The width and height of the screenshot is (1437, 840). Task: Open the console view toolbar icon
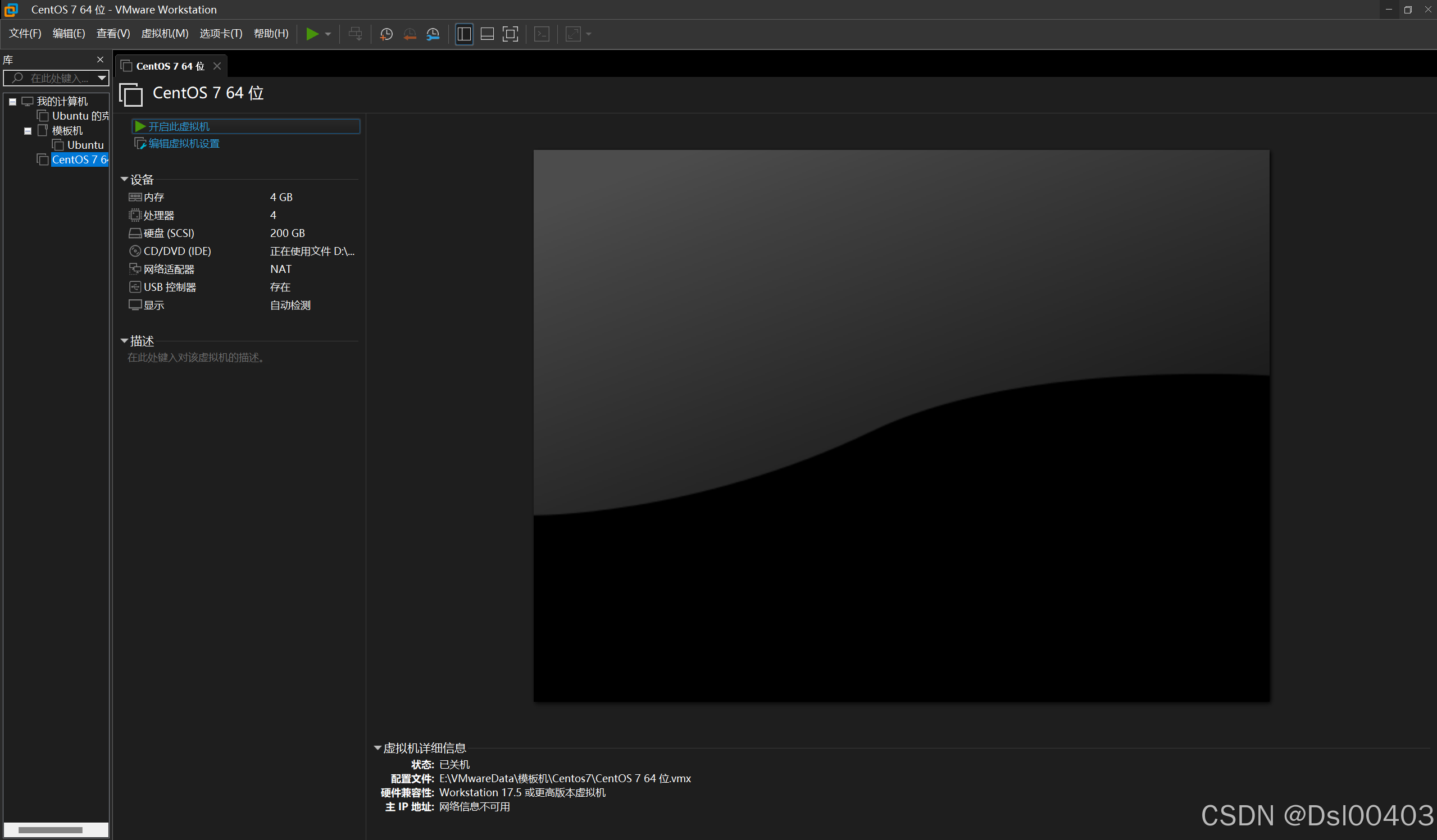point(542,34)
